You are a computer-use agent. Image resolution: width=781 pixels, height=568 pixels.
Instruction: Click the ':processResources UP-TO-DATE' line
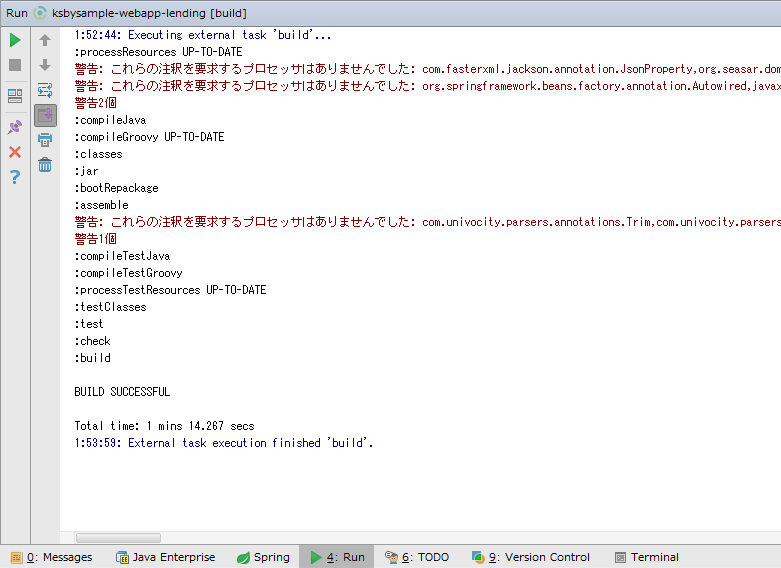(158, 52)
